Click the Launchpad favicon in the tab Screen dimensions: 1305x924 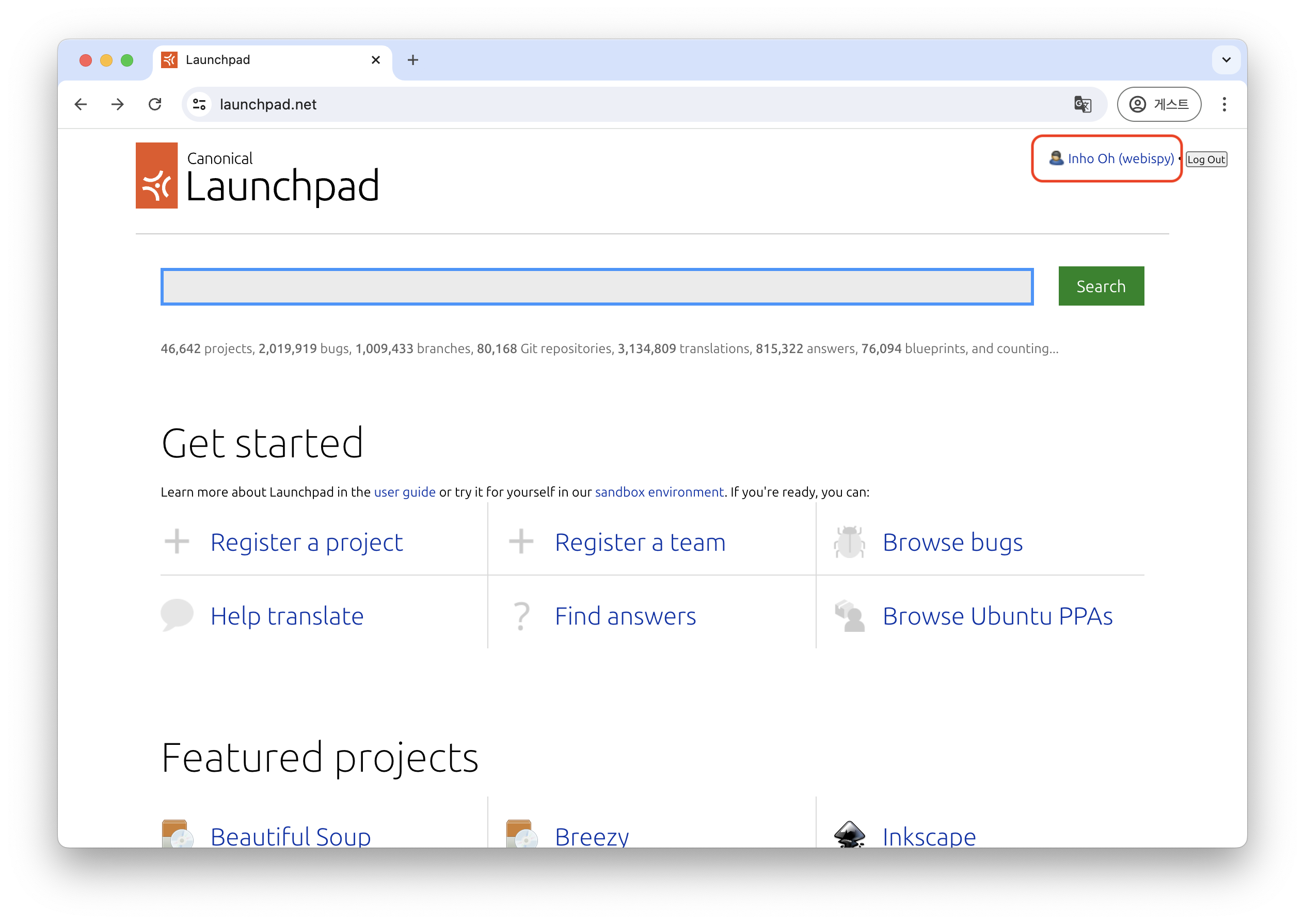(169, 60)
